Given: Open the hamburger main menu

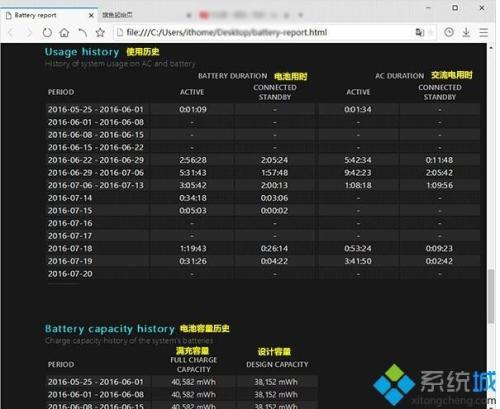Looking at the screenshot, I should point(484,32).
